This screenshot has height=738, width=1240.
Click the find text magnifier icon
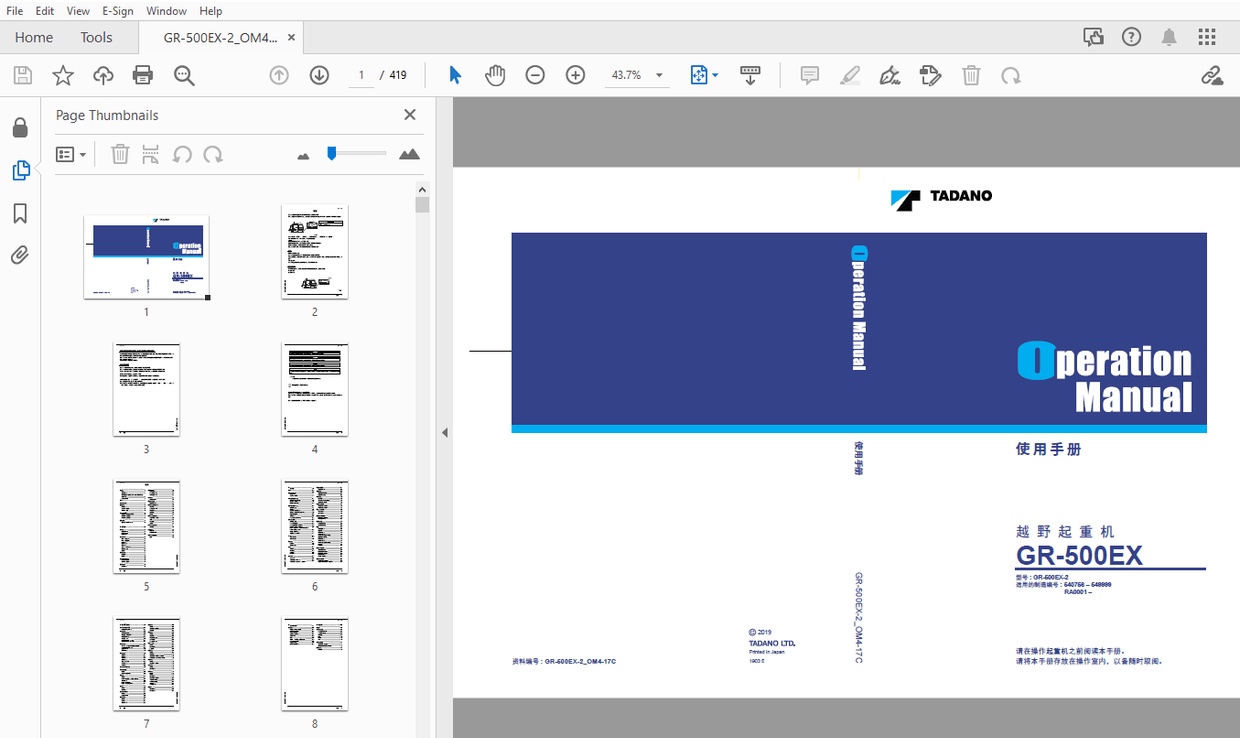point(184,75)
